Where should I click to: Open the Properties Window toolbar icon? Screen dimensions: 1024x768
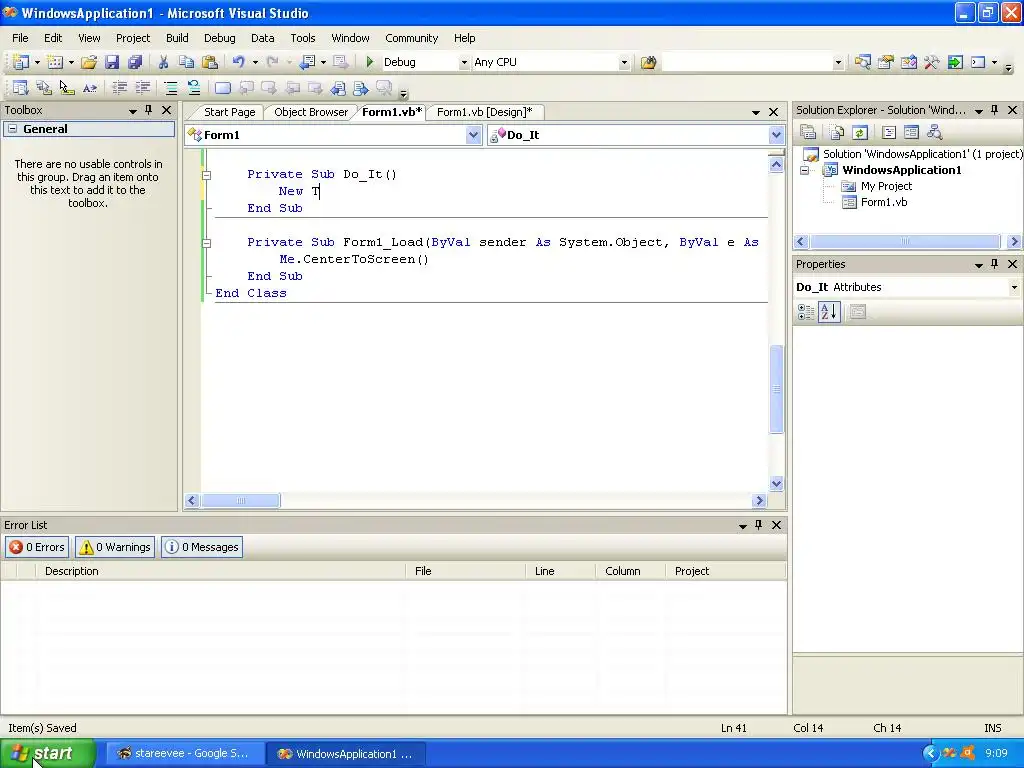point(886,62)
